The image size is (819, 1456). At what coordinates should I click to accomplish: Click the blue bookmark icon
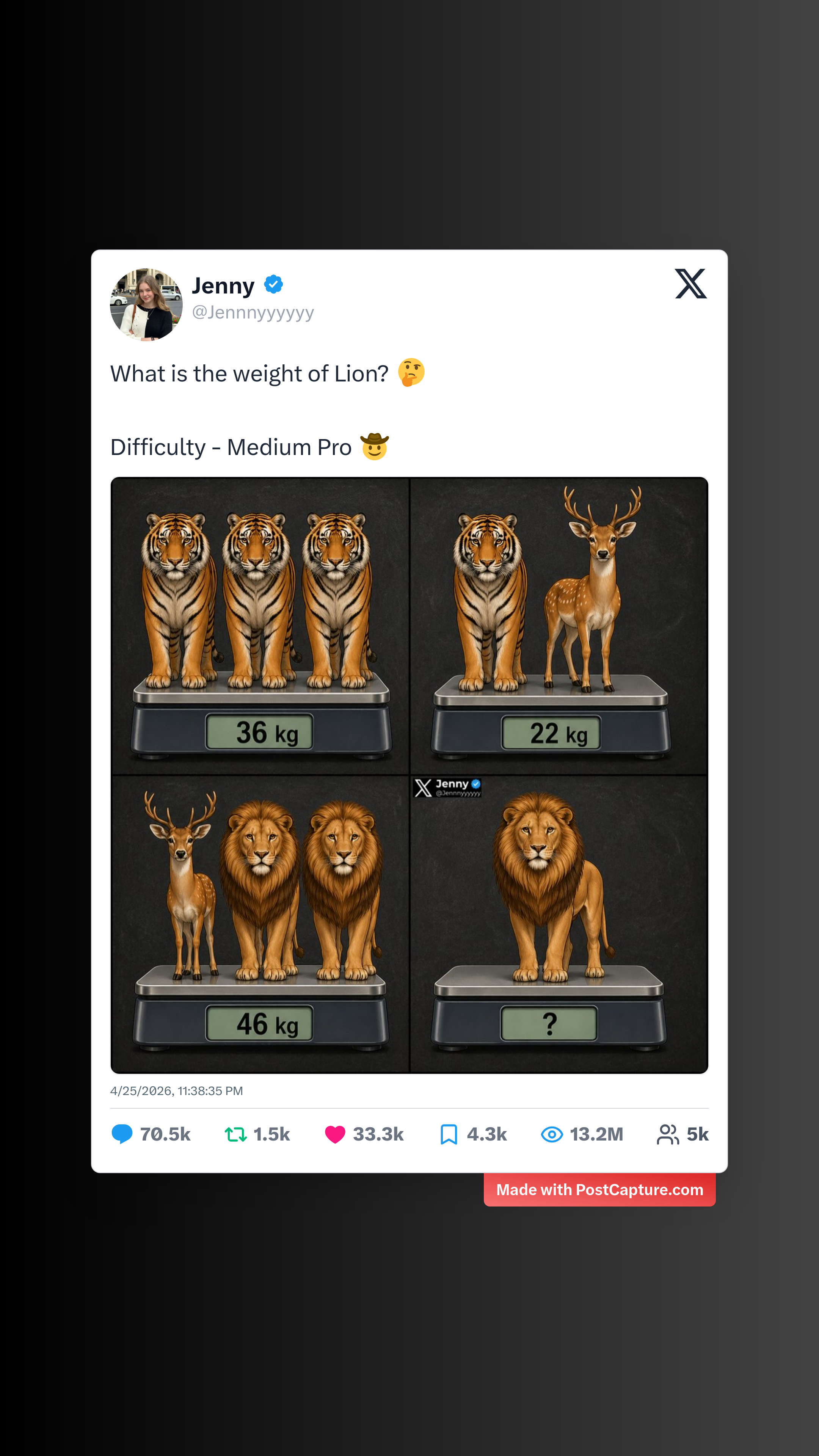(x=448, y=1134)
